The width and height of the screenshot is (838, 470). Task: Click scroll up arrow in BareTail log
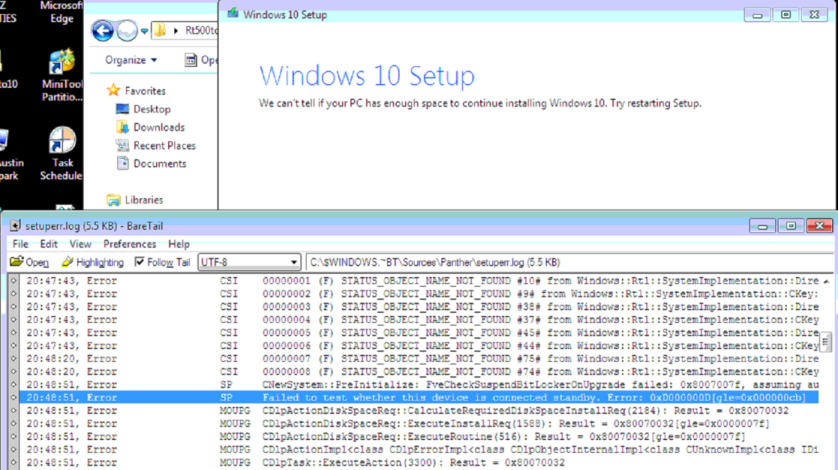826,280
